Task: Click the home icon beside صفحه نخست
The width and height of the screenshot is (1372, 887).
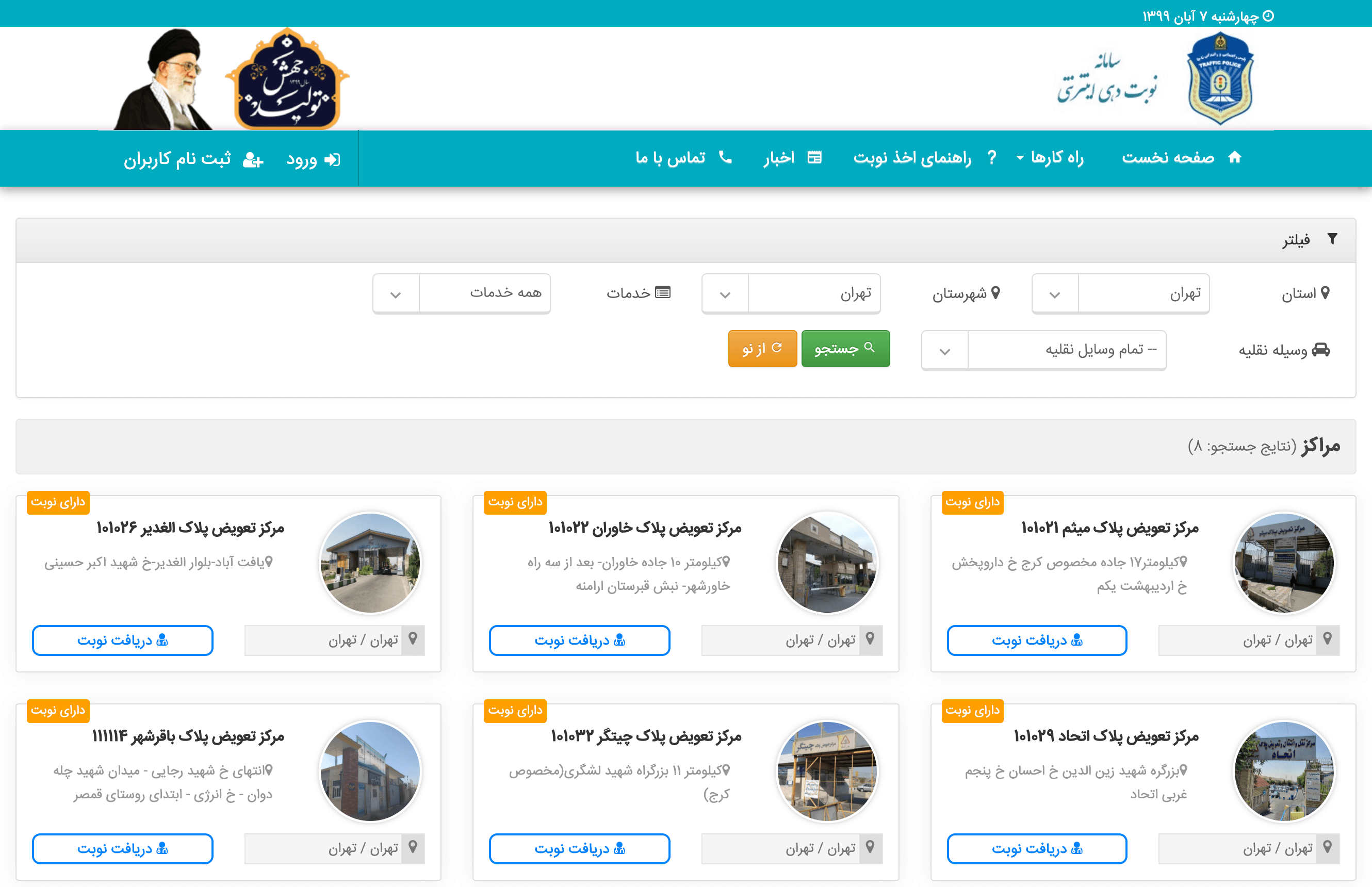Action: point(1234,157)
